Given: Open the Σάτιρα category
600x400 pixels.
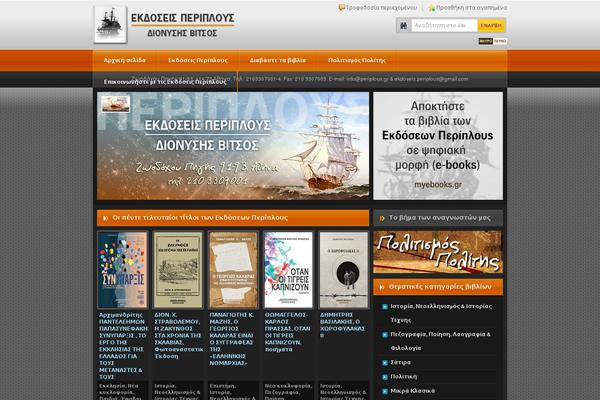Looking at the screenshot, I should 401,362.
